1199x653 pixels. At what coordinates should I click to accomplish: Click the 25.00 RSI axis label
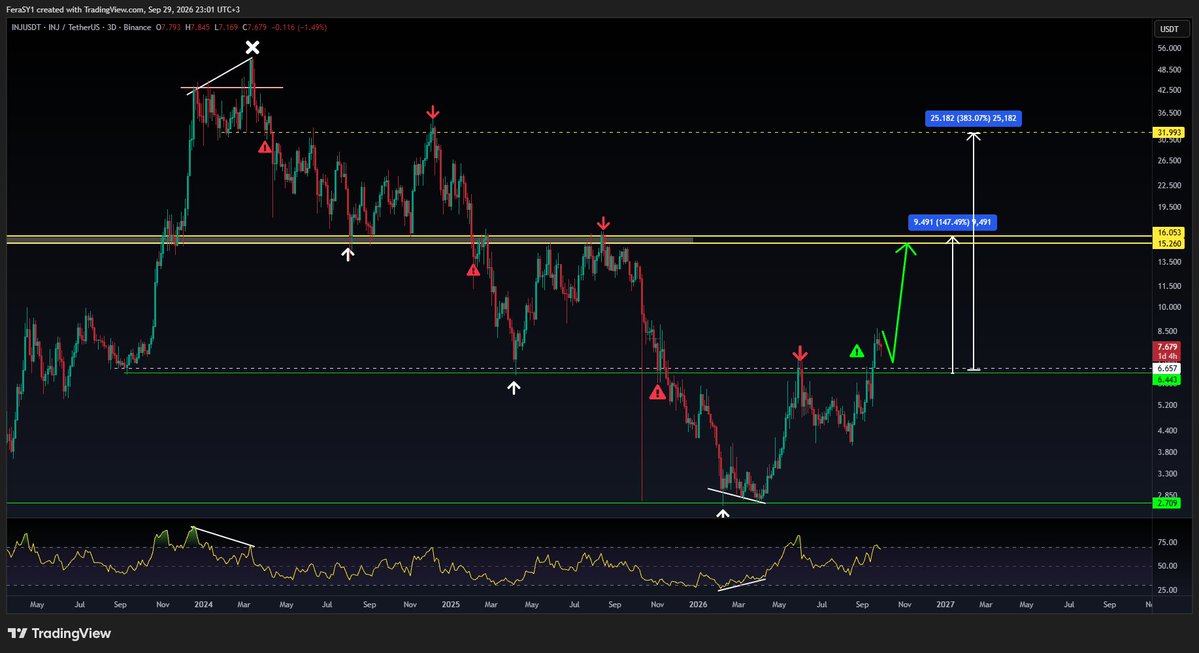tap(1168, 590)
